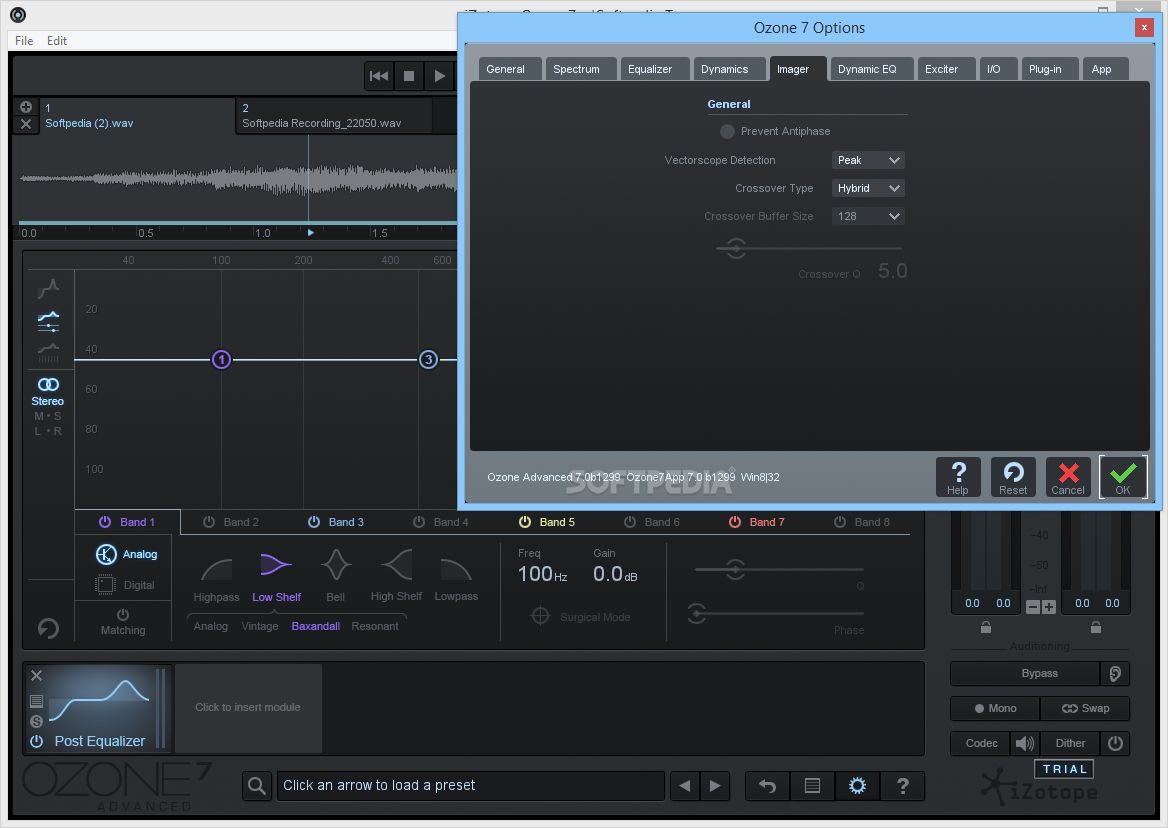The height and width of the screenshot is (828, 1168).
Task: Enable Band 8 power
Action: pos(840,522)
